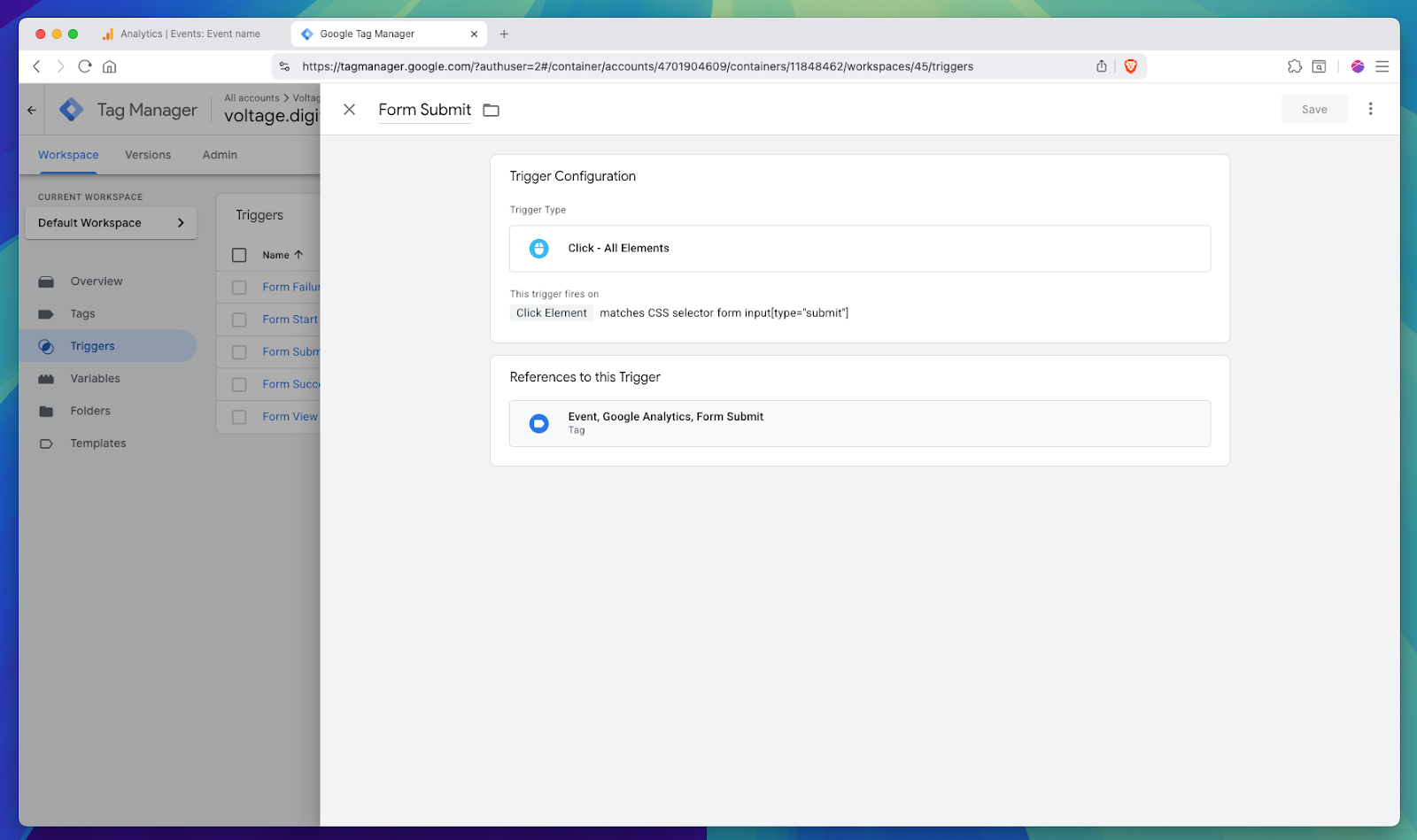Click the browser forward button
The image size is (1417, 840).
[x=60, y=66]
